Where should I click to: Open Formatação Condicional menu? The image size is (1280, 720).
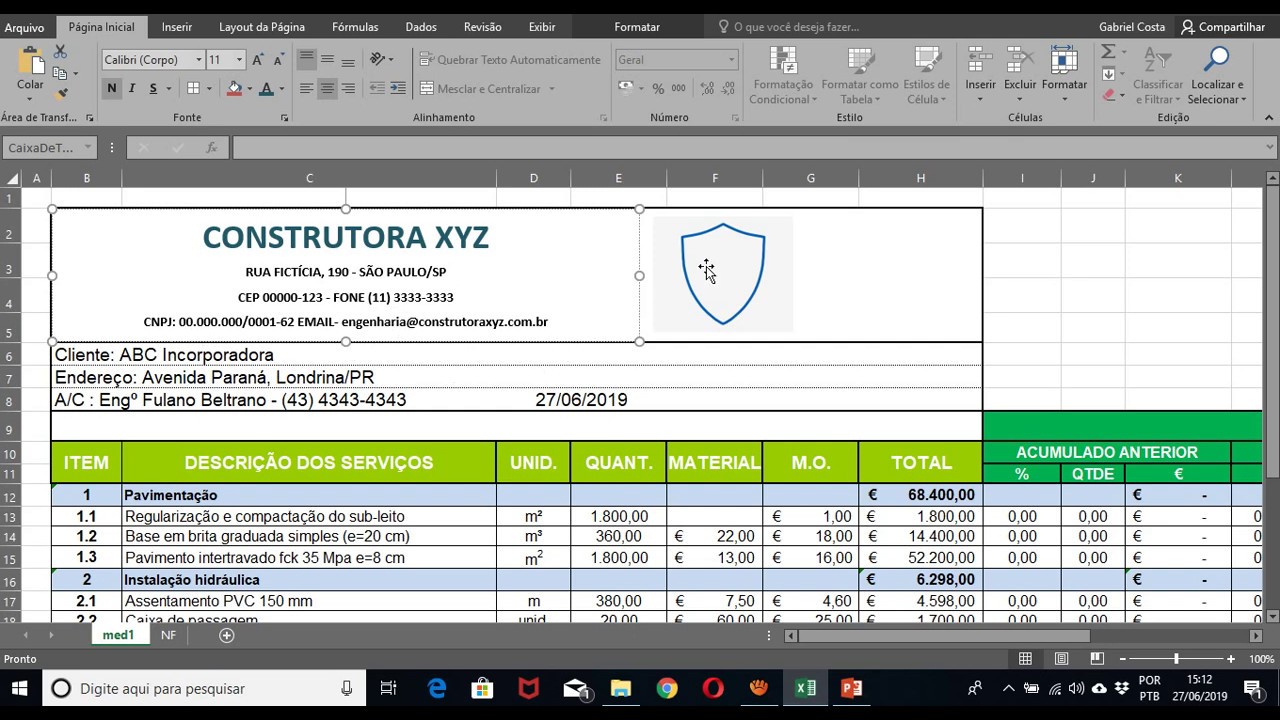click(783, 76)
